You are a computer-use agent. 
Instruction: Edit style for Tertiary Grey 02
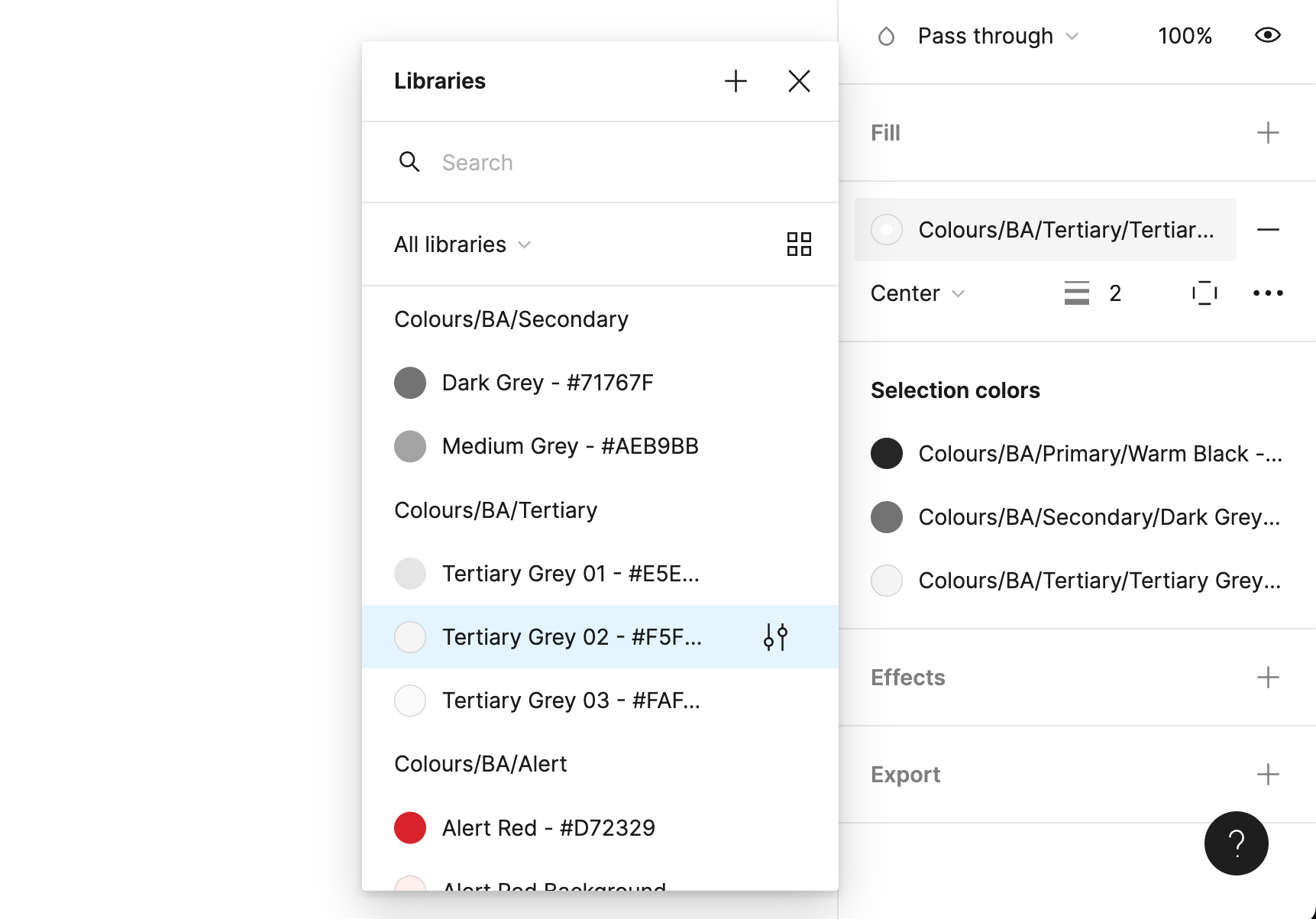[775, 636]
